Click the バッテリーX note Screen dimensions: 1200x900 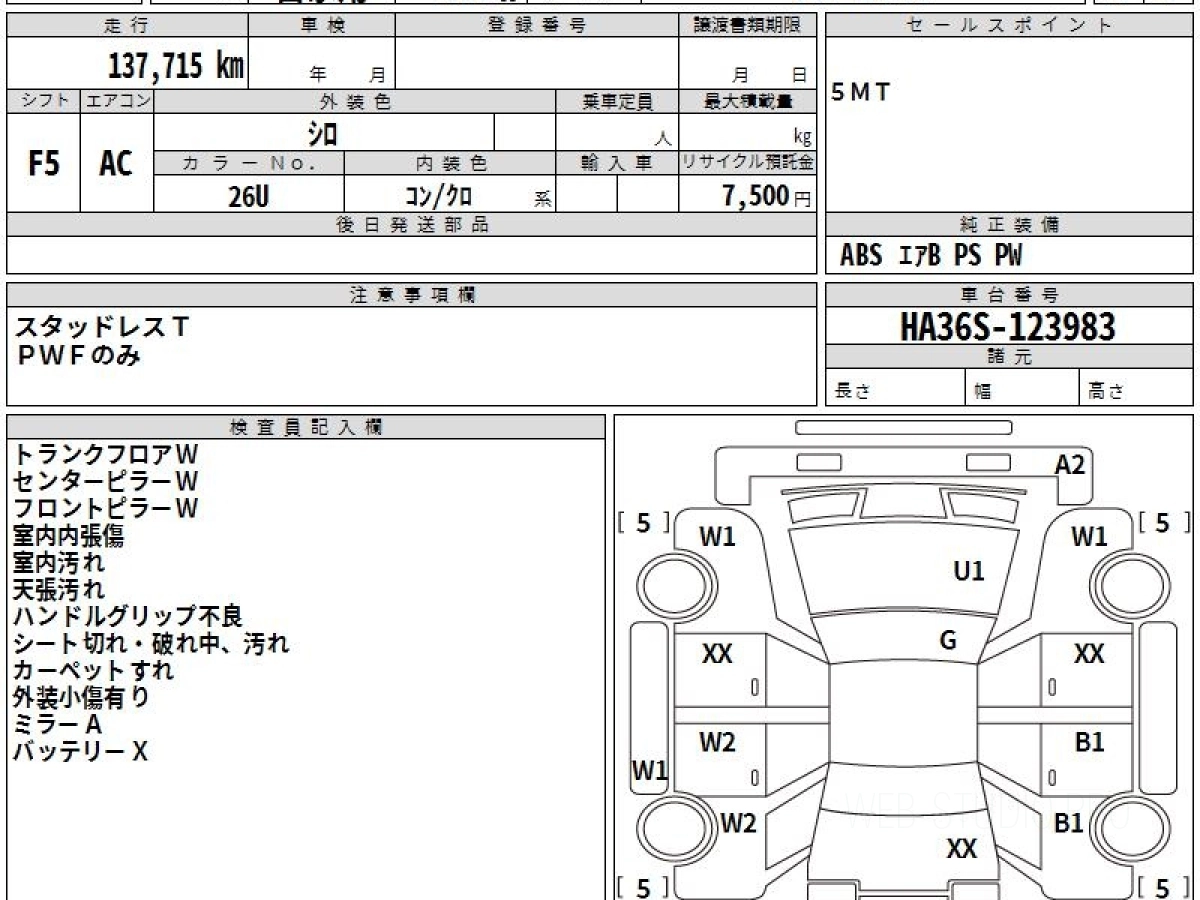[x=80, y=752]
